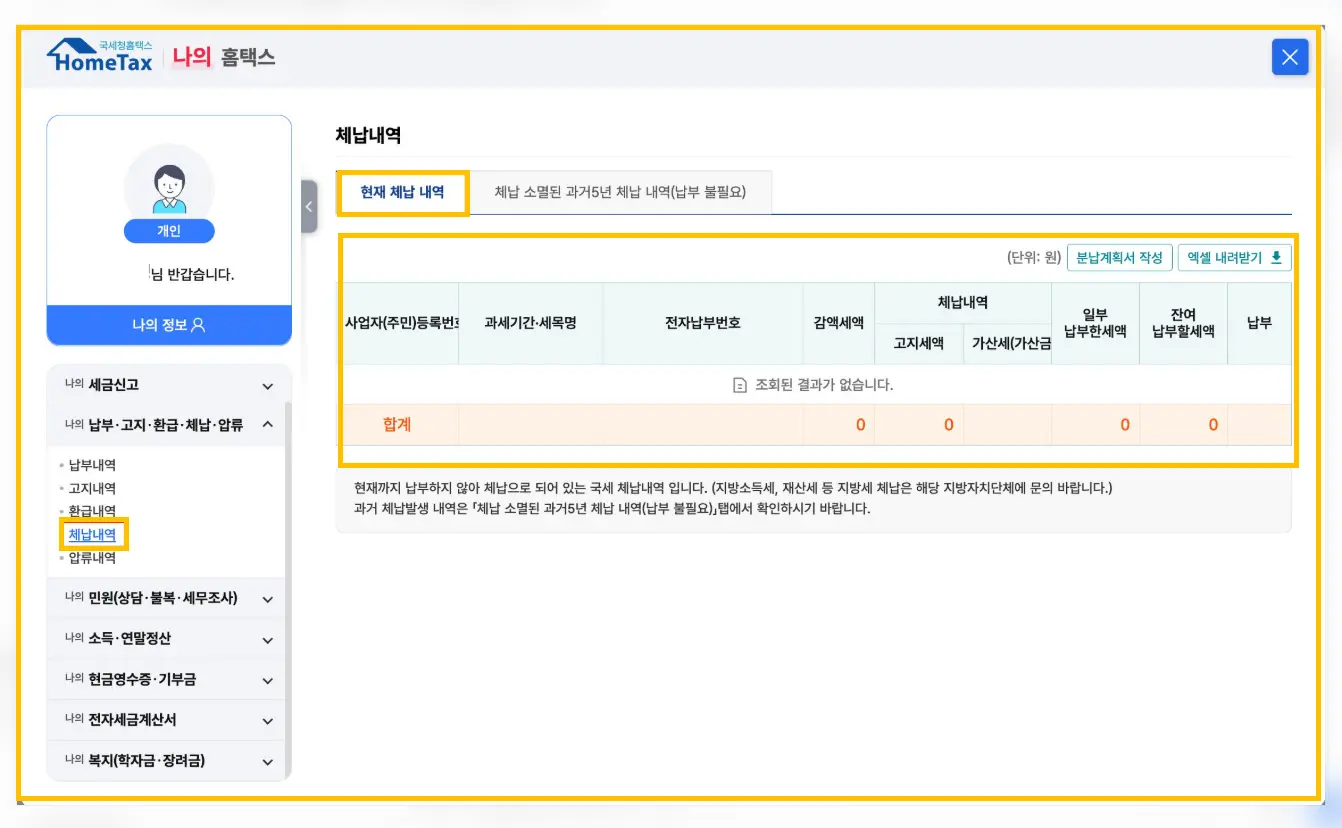Open 체납내역 menu link
Viewport: 1342px width, 828px height.
click(93, 535)
